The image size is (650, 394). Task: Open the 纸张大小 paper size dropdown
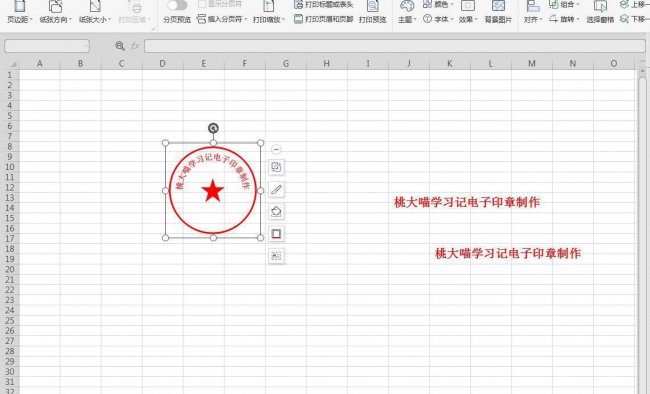pos(95,12)
